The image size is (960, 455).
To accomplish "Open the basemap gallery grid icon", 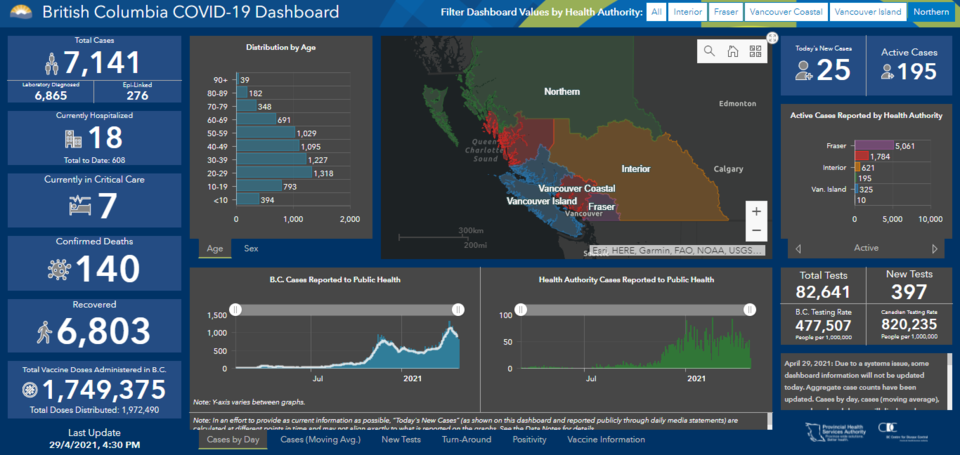I will click(x=754, y=51).
